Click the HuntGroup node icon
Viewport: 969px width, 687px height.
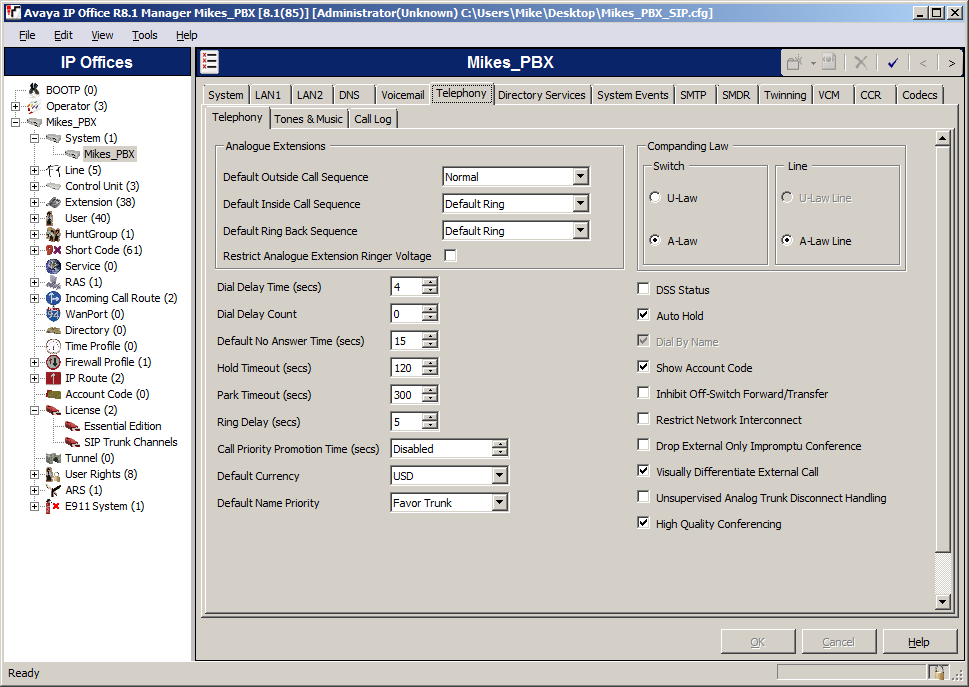[53, 234]
